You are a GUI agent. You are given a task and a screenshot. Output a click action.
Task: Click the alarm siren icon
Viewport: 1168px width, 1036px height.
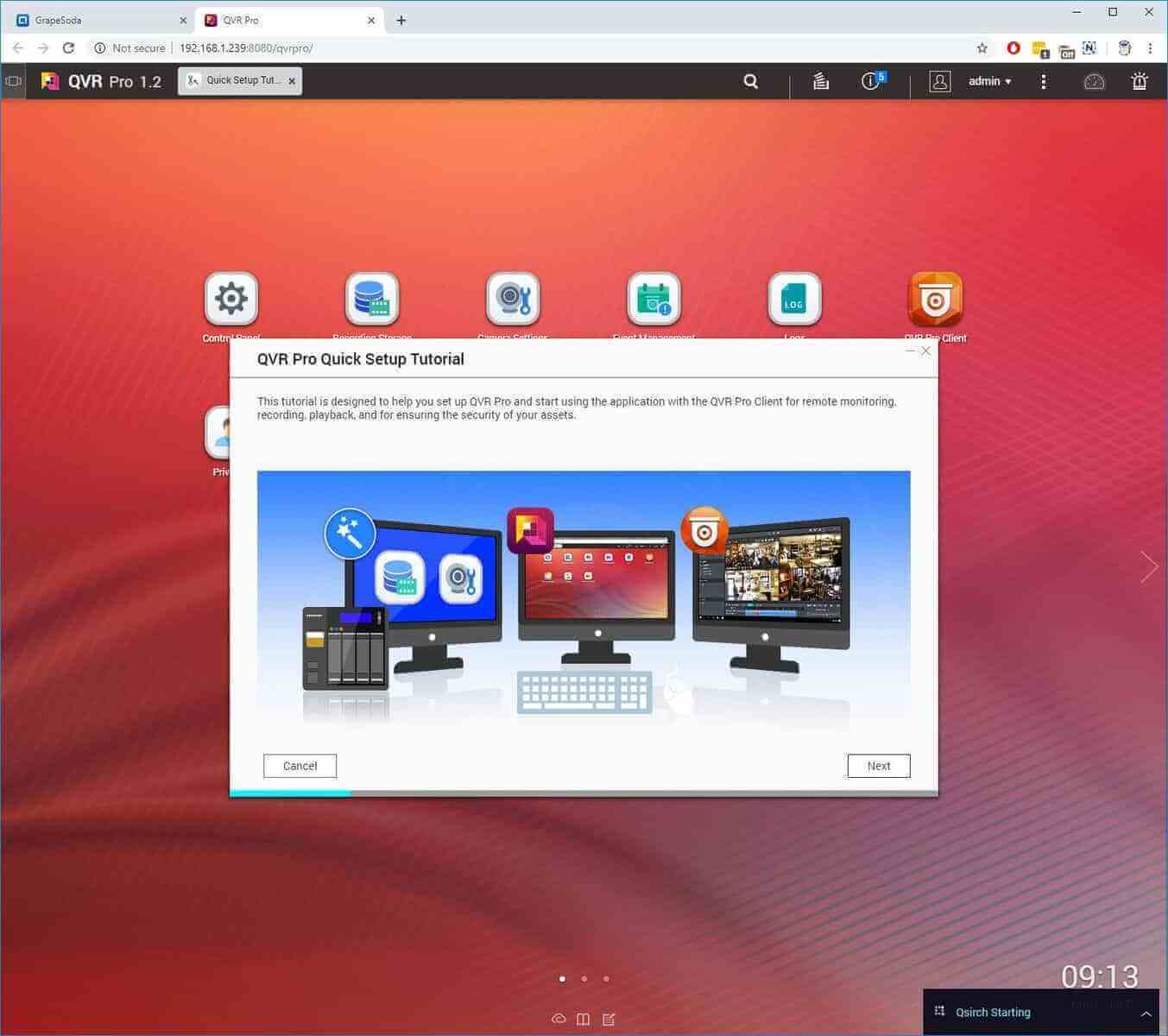[x=1140, y=81]
